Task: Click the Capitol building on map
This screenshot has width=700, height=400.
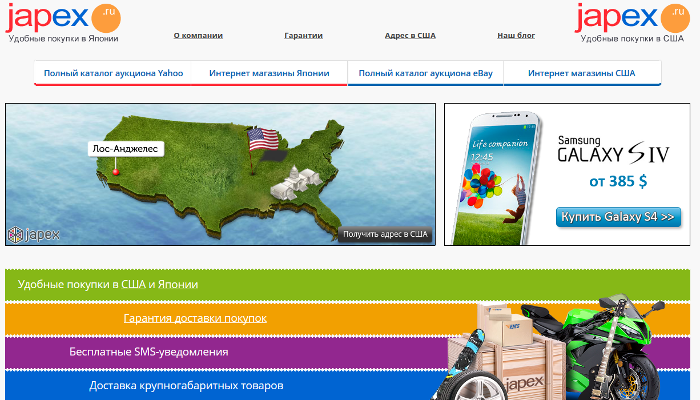Action: [296, 183]
